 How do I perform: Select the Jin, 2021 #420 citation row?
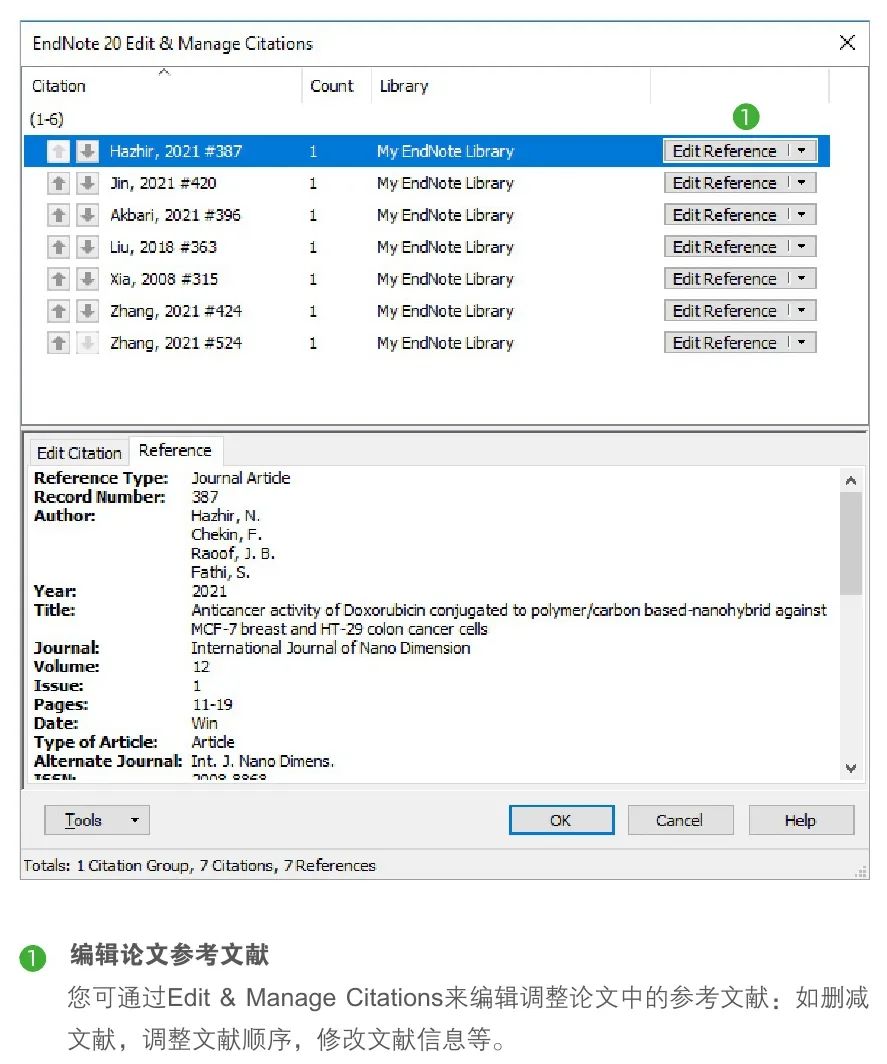pos(426,183)
